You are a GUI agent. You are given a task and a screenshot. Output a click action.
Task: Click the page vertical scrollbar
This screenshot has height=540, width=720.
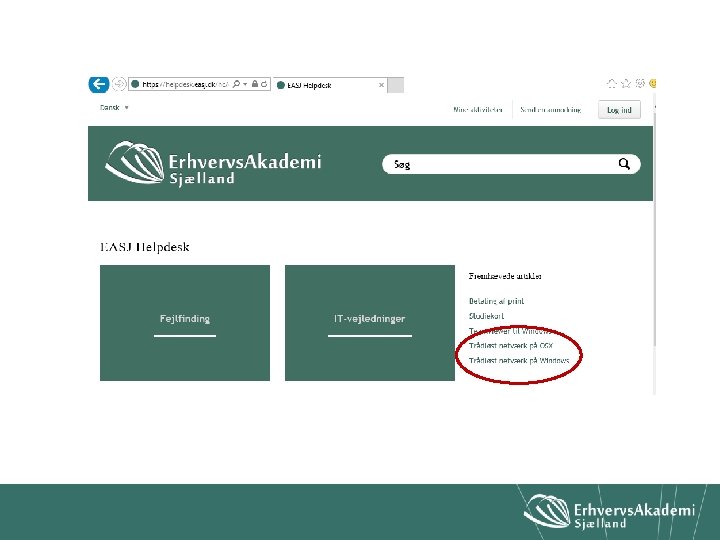coord(654,230)
